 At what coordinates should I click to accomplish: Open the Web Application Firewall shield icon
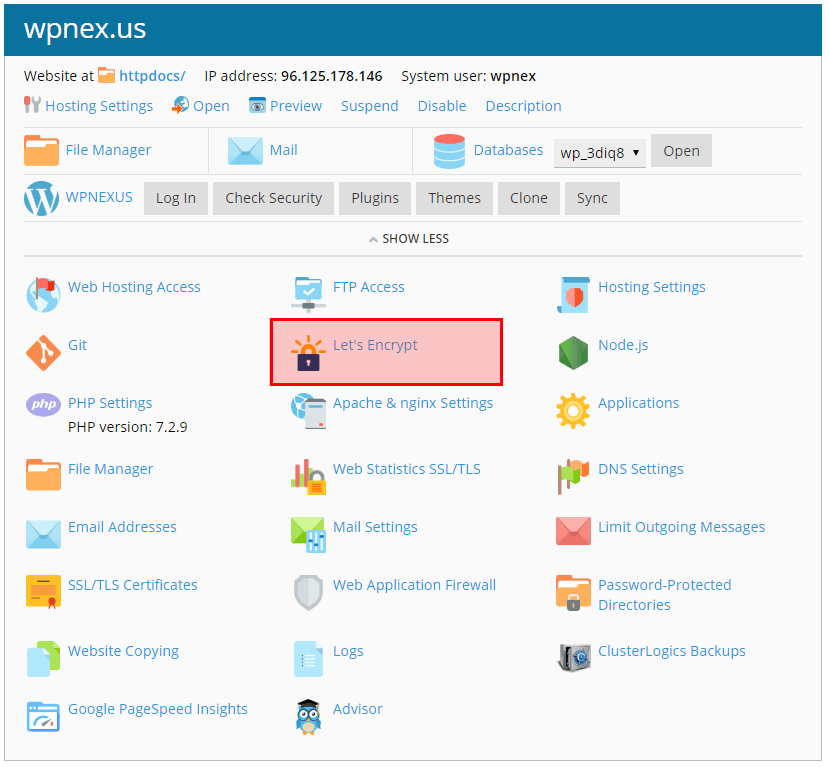308,593
